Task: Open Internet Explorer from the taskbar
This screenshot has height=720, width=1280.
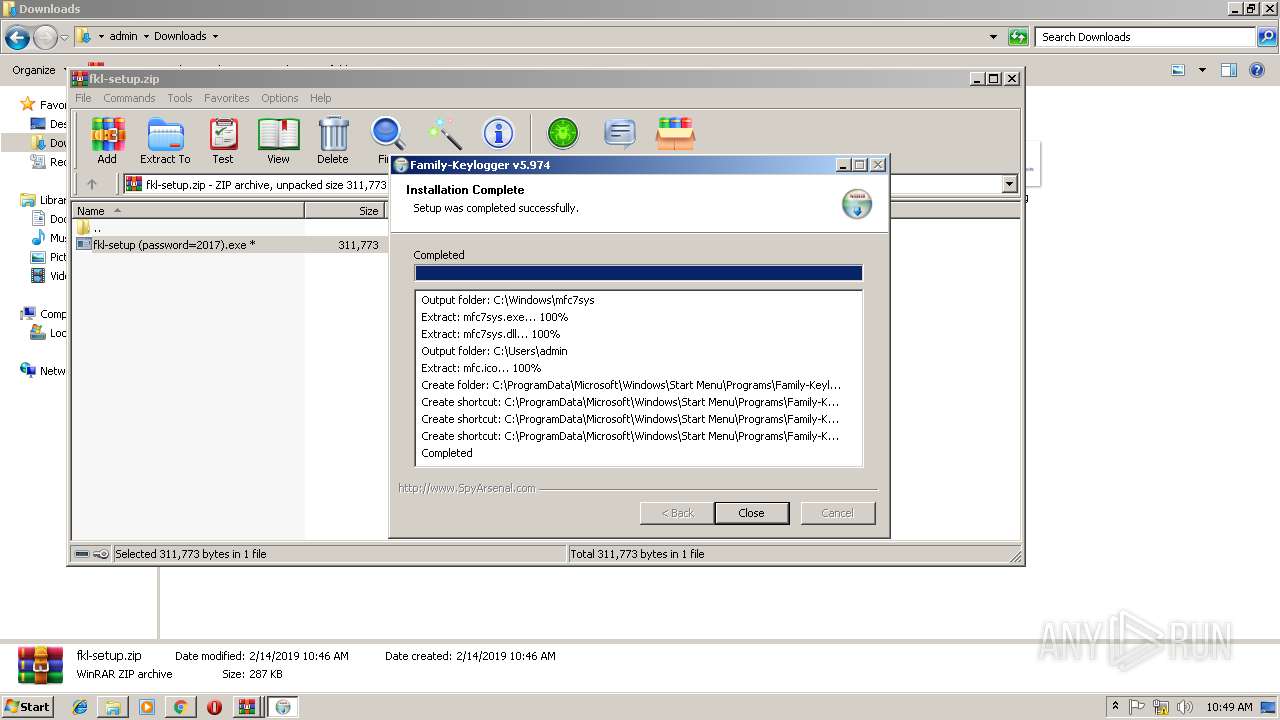Action: (x=80, y=707)
